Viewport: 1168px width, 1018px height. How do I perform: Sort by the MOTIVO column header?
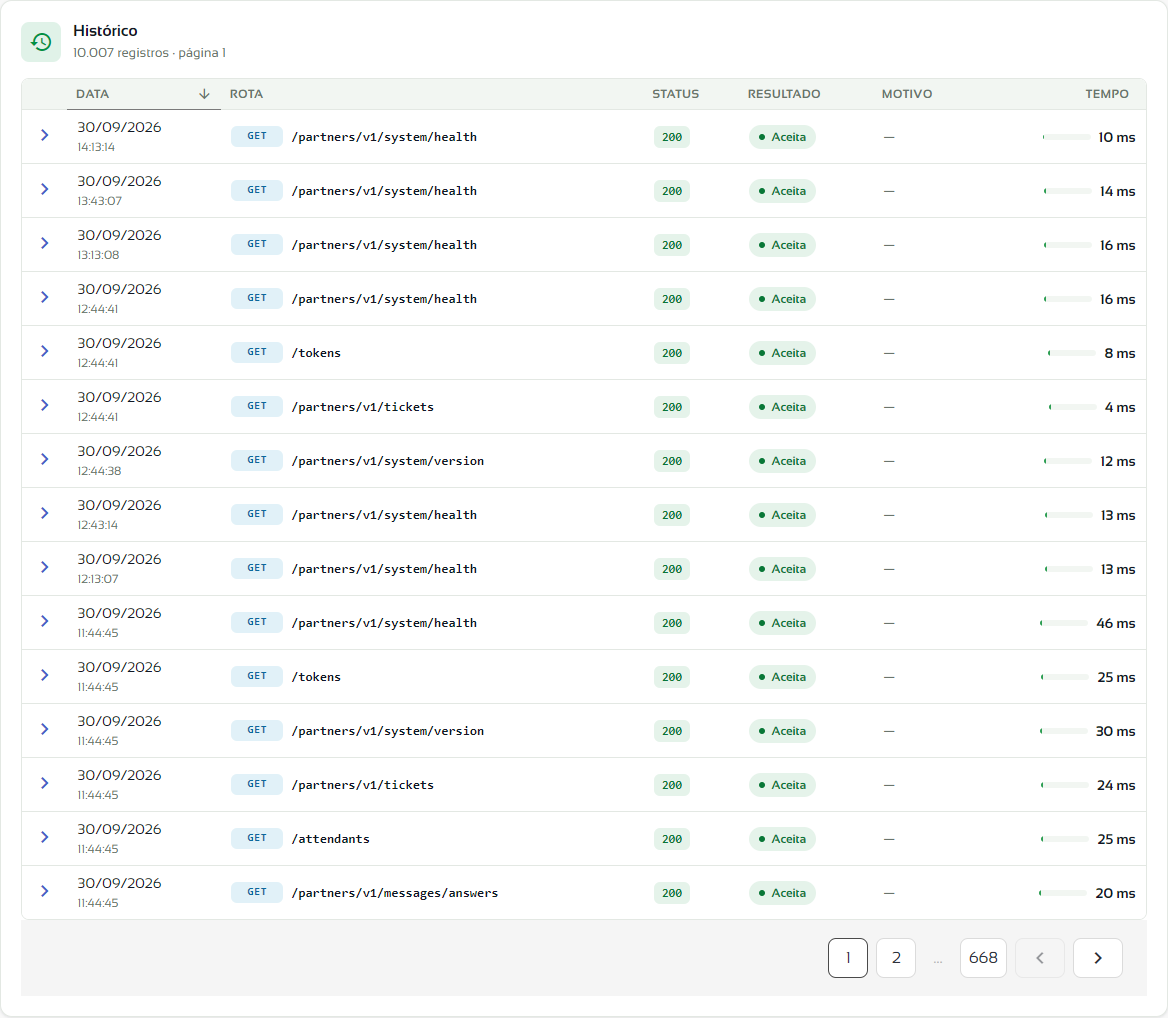click(907, 94)
